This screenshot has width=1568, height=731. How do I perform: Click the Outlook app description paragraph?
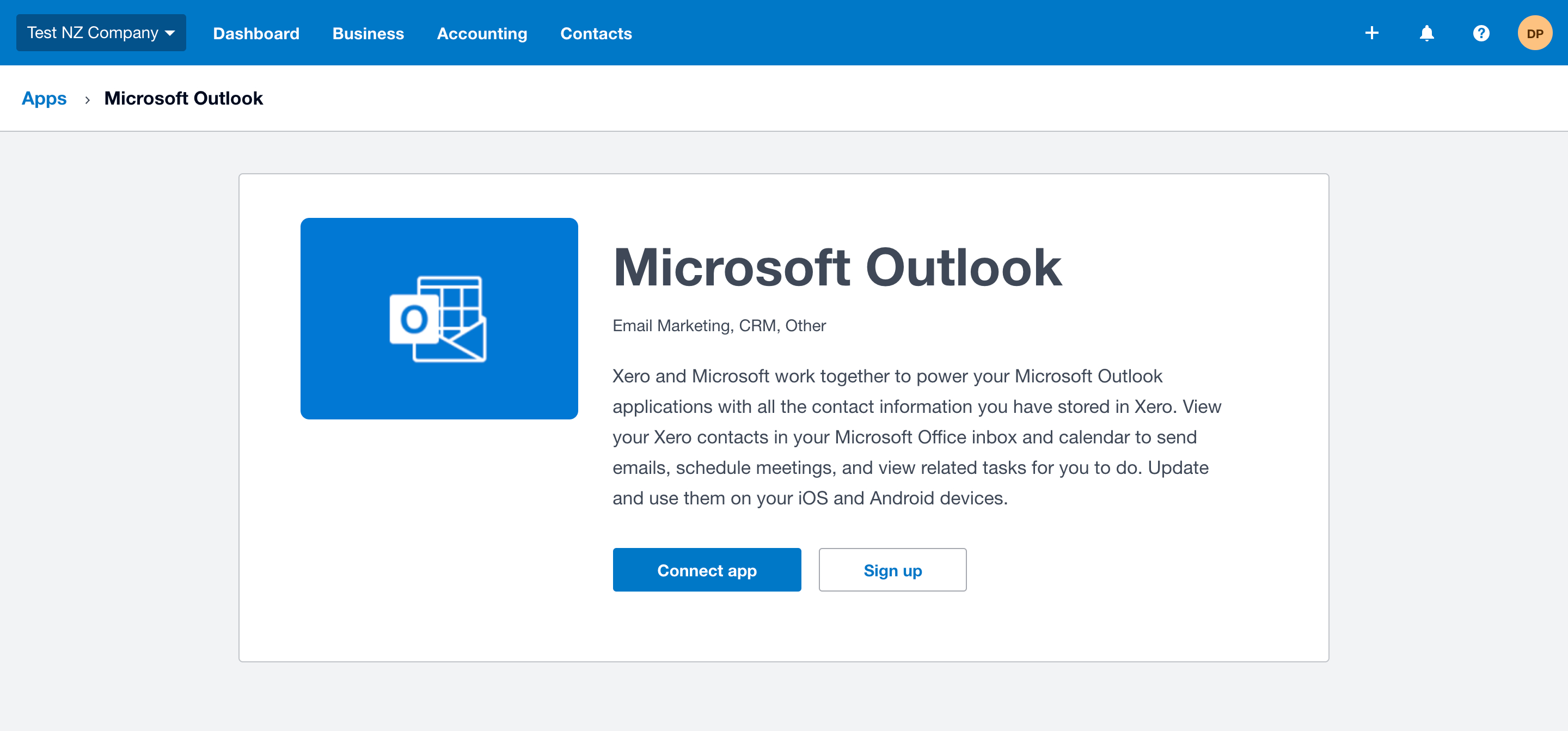[x=916, y=437]
